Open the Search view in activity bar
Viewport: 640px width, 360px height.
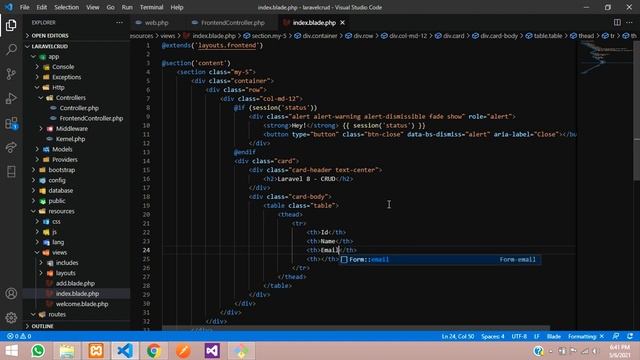tap(11, 50)
